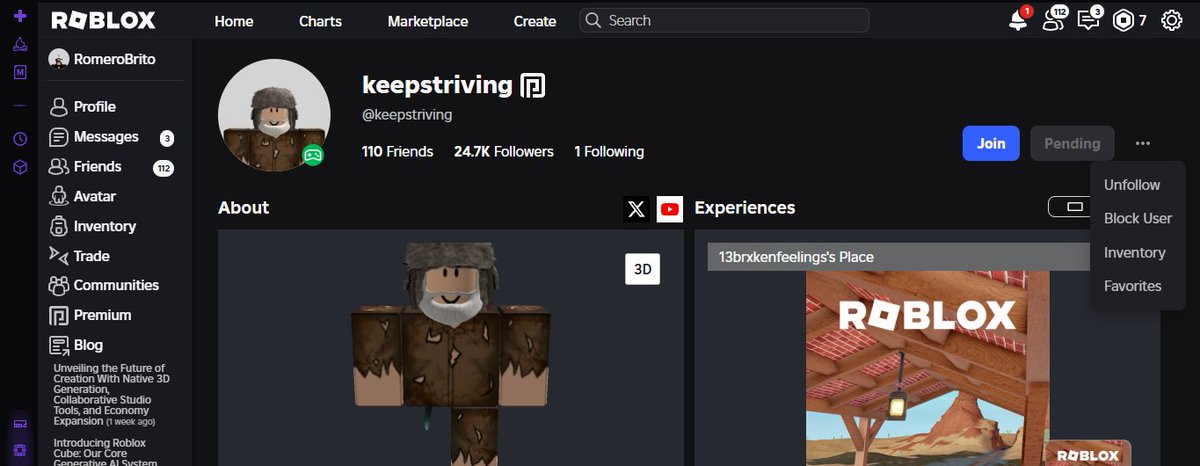Click the '1 Following' count
The height and width of the screenshot is (466, 1200).
coord(609,152)
